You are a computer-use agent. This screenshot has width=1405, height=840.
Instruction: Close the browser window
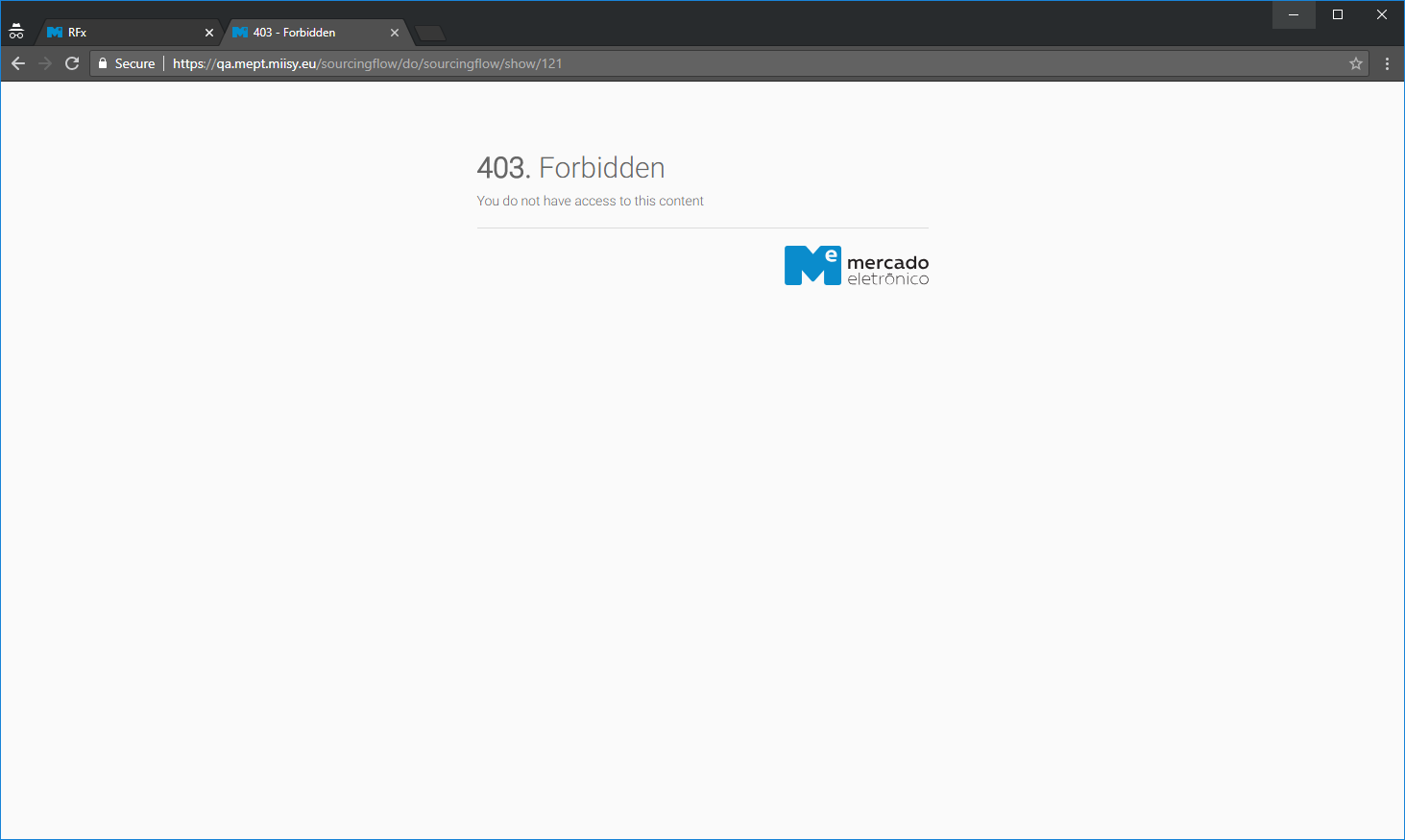click(x=1382, y=14)
